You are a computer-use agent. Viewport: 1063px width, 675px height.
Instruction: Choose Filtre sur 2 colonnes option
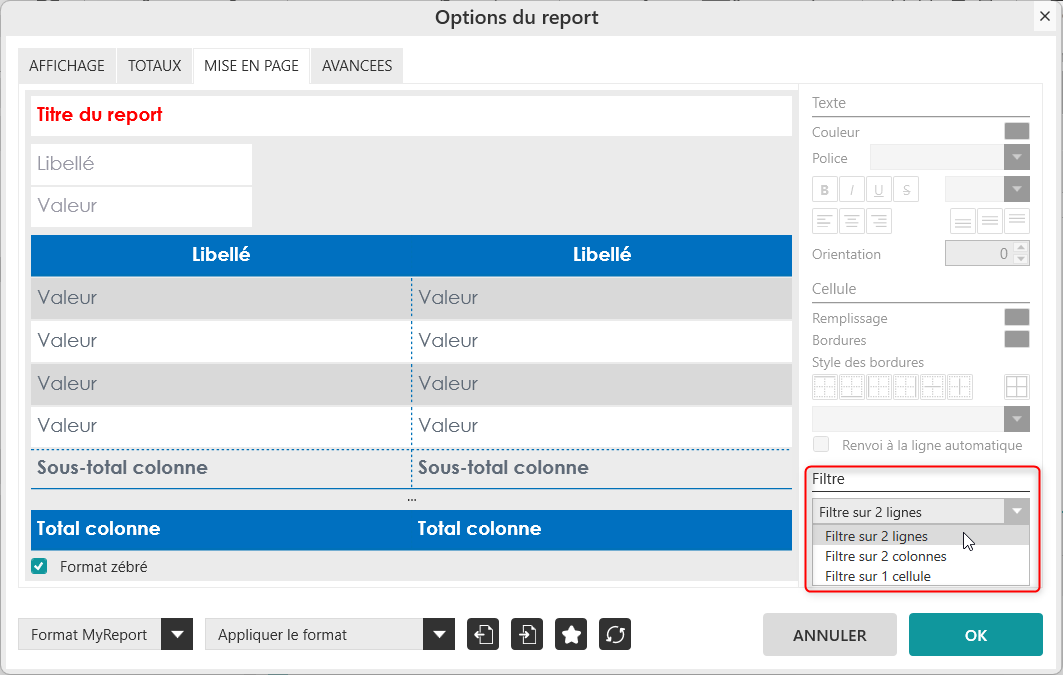[885, 556]
